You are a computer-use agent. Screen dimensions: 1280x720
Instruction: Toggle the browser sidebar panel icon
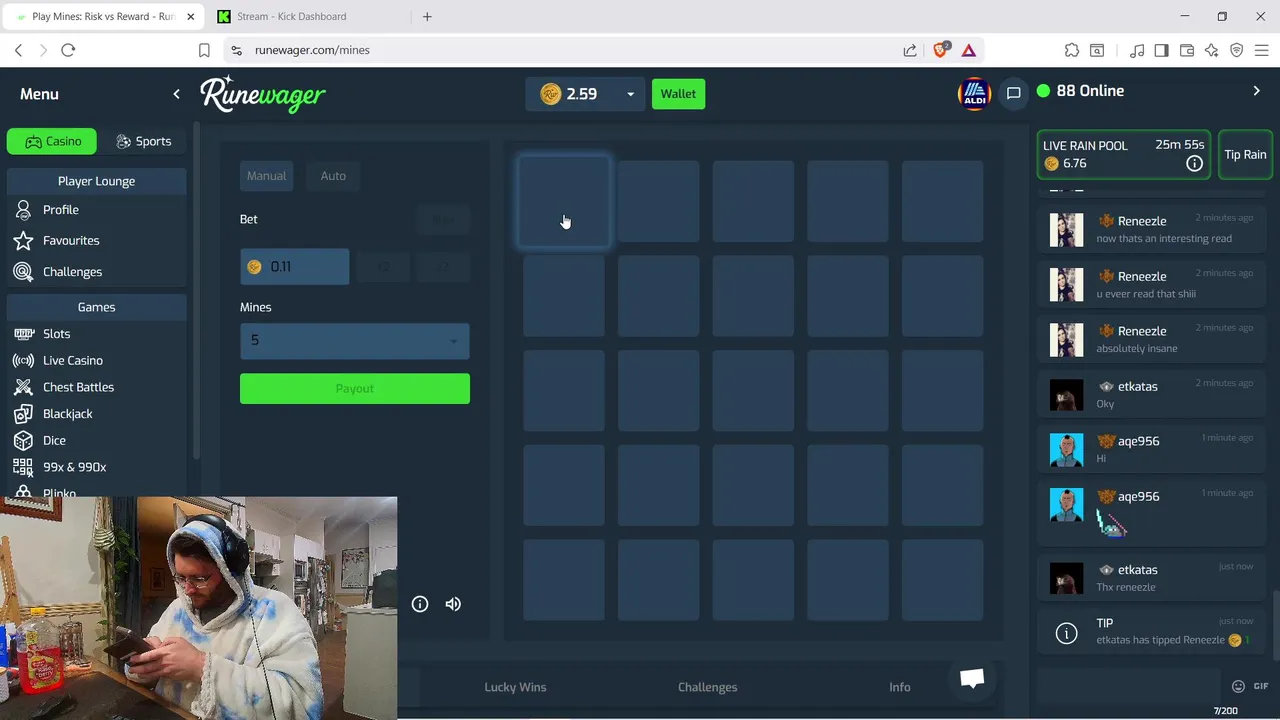coord(1161,50)
